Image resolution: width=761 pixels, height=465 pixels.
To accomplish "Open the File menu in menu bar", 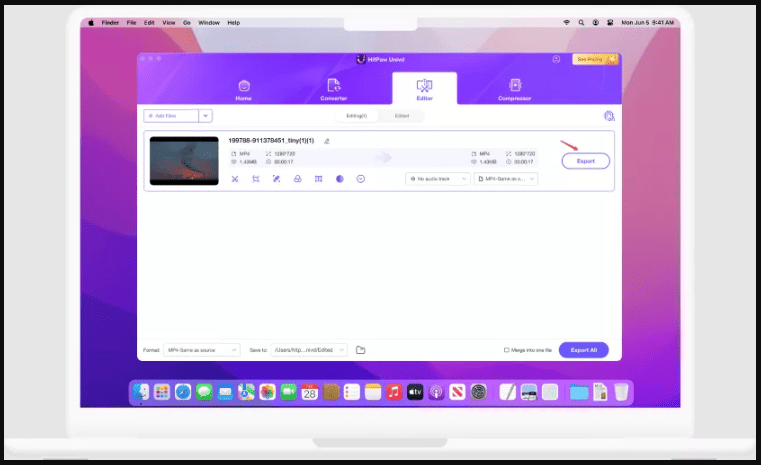I will 132,23.
